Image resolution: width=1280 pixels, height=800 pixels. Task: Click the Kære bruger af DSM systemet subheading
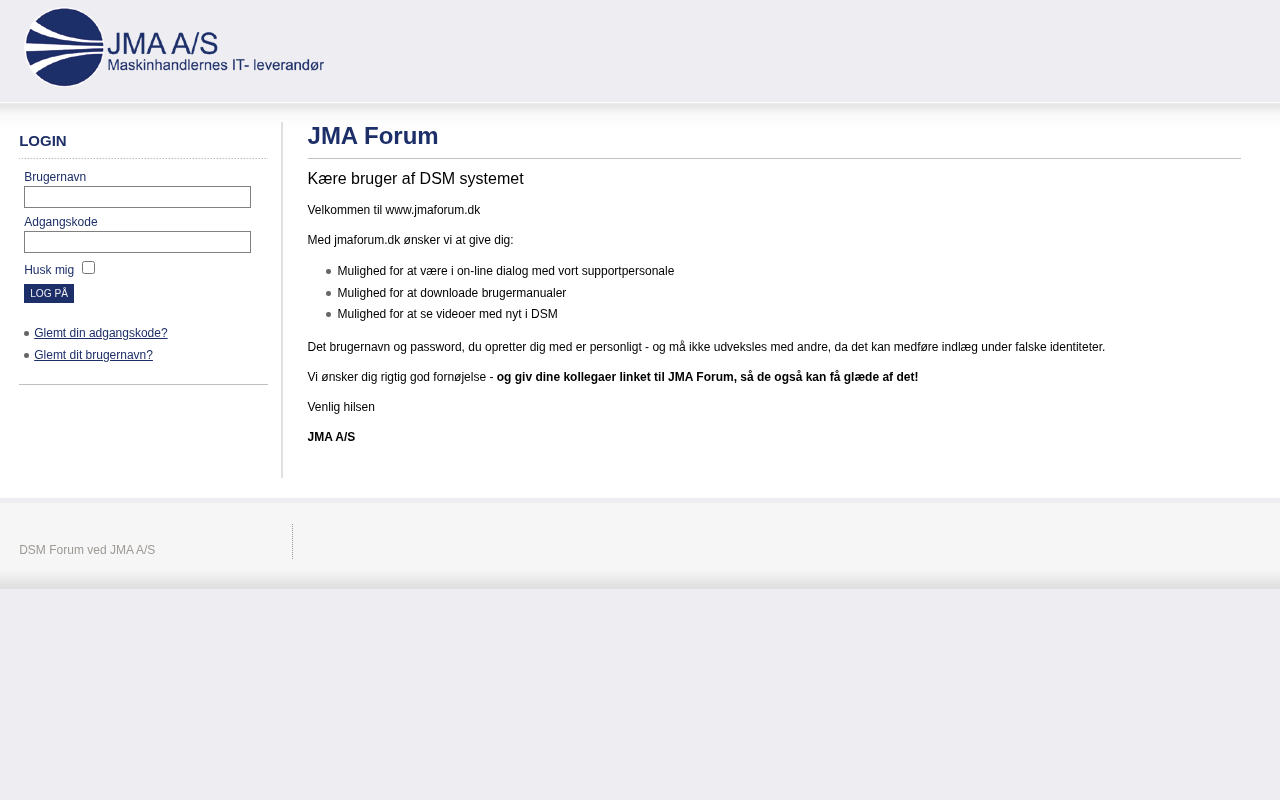(x=415, y=179)
